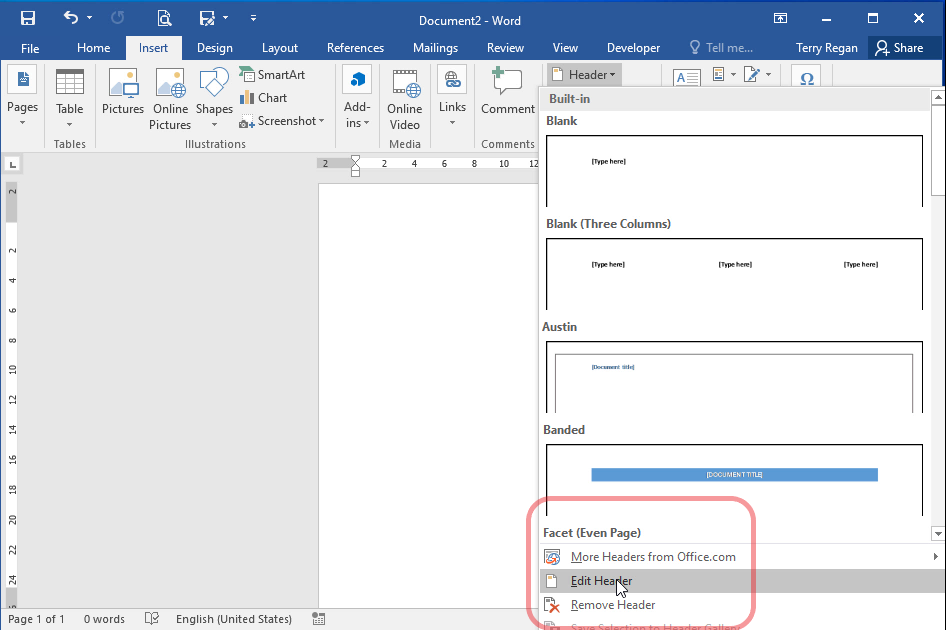Open the Add-ins menu
The height and width of the screenshot is (630, 946).
point(357,97)
